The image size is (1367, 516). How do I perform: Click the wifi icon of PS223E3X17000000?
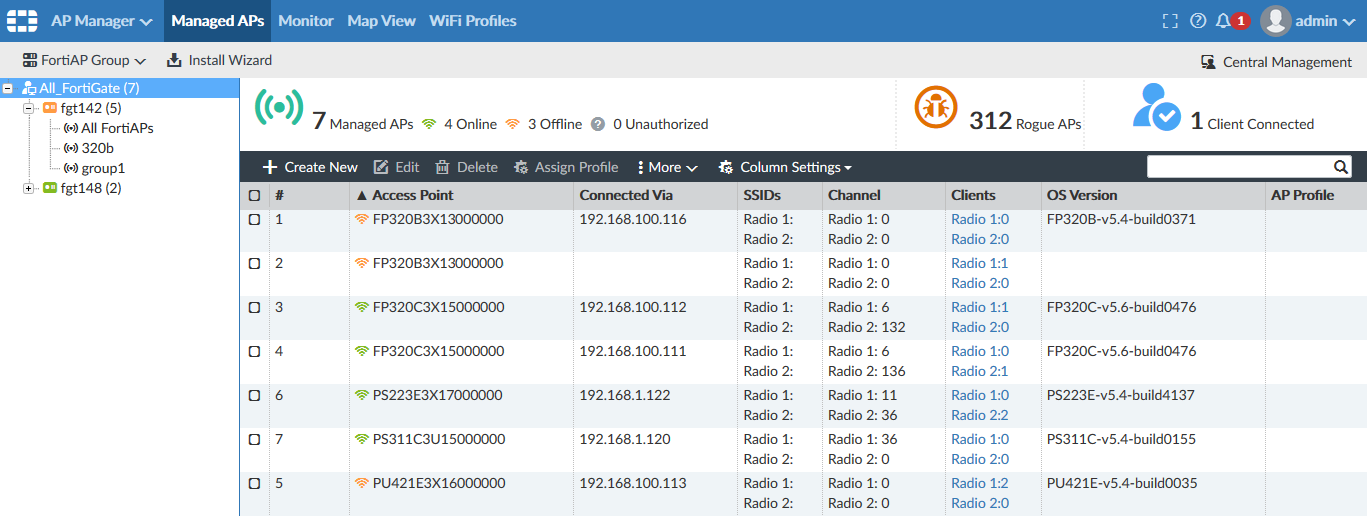[x=362, y=395]
